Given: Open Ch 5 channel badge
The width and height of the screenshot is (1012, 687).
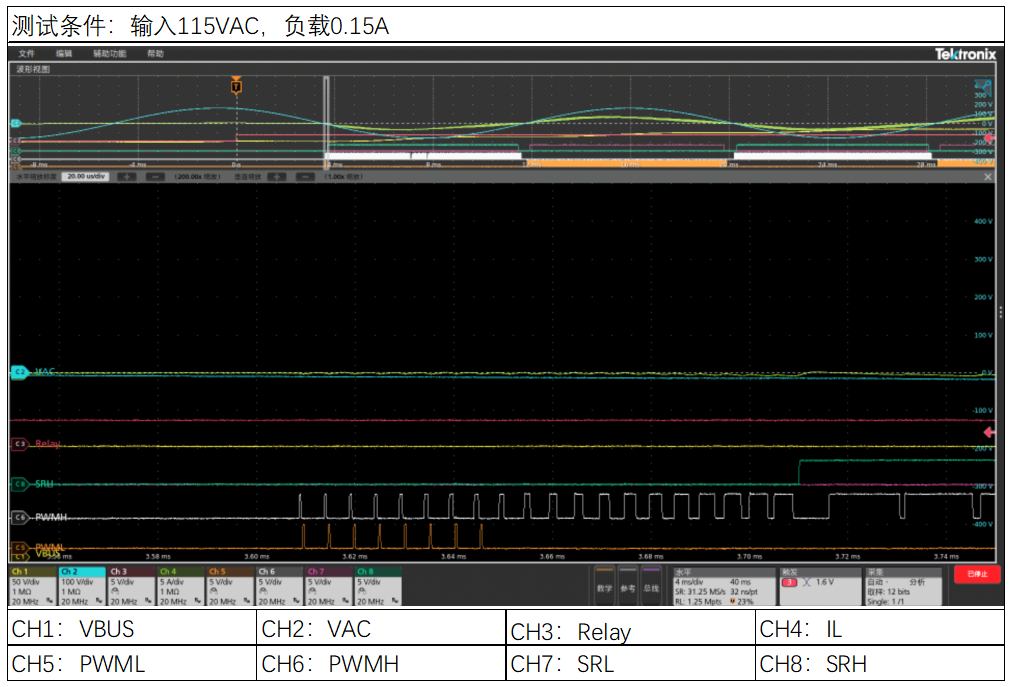Looking at the screenshot, I should tap(230, 586).
